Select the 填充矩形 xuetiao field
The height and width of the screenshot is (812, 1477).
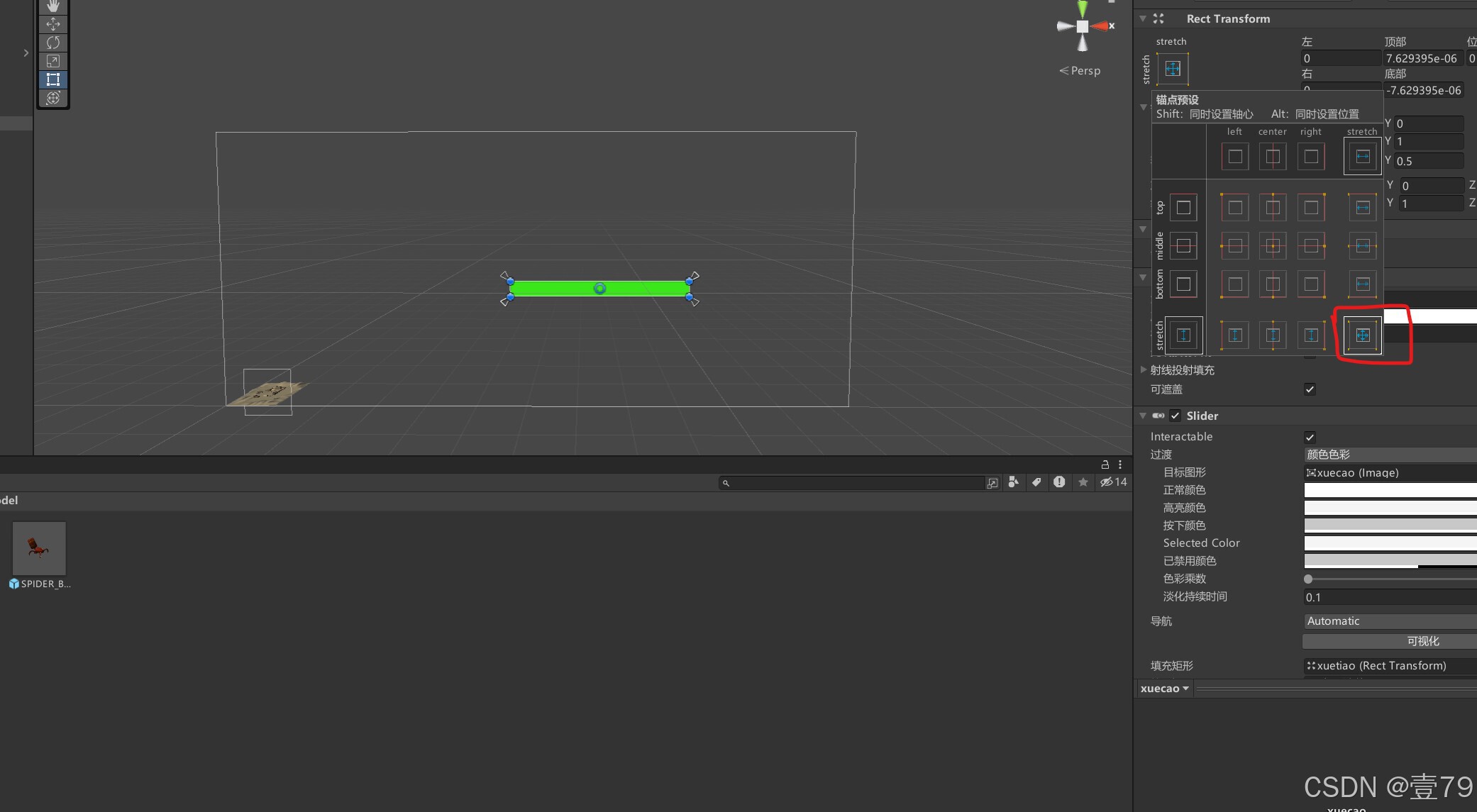(1390, 666)
